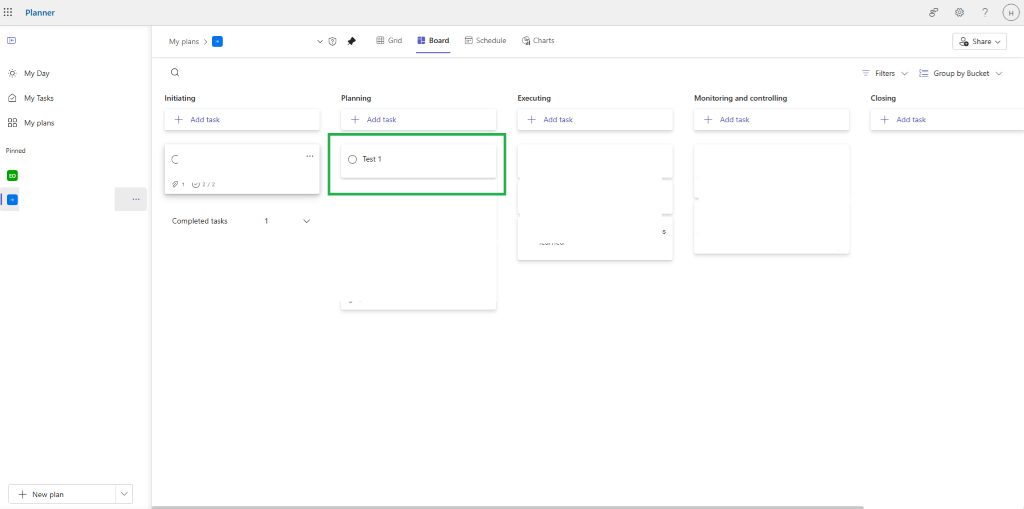Open the account avatar H menu
This screenshot has height=509, width=1024.
tap(1011, 12)
